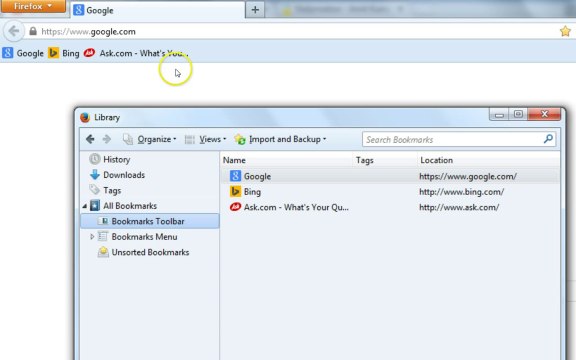The image size is (576, 360).
Task: Open the Import and Backup menu
Action: pos(280,139)
